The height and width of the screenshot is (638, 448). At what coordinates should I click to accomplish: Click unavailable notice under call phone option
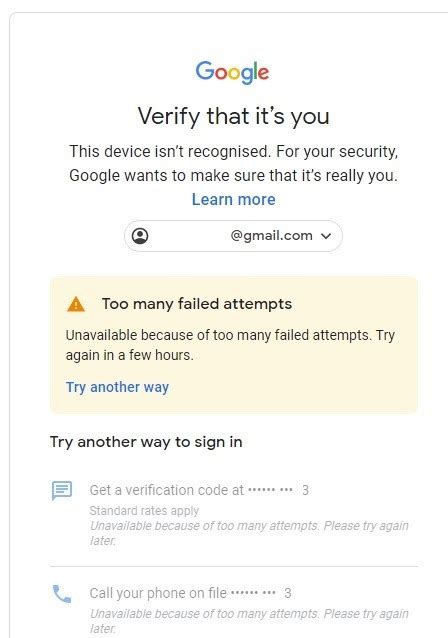pyautogui.click(x=249, y=621)
